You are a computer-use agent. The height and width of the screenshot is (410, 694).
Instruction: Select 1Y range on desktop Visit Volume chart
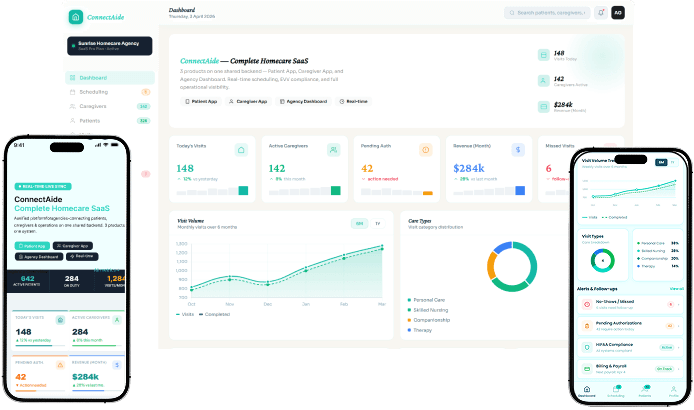click(378, 224)
